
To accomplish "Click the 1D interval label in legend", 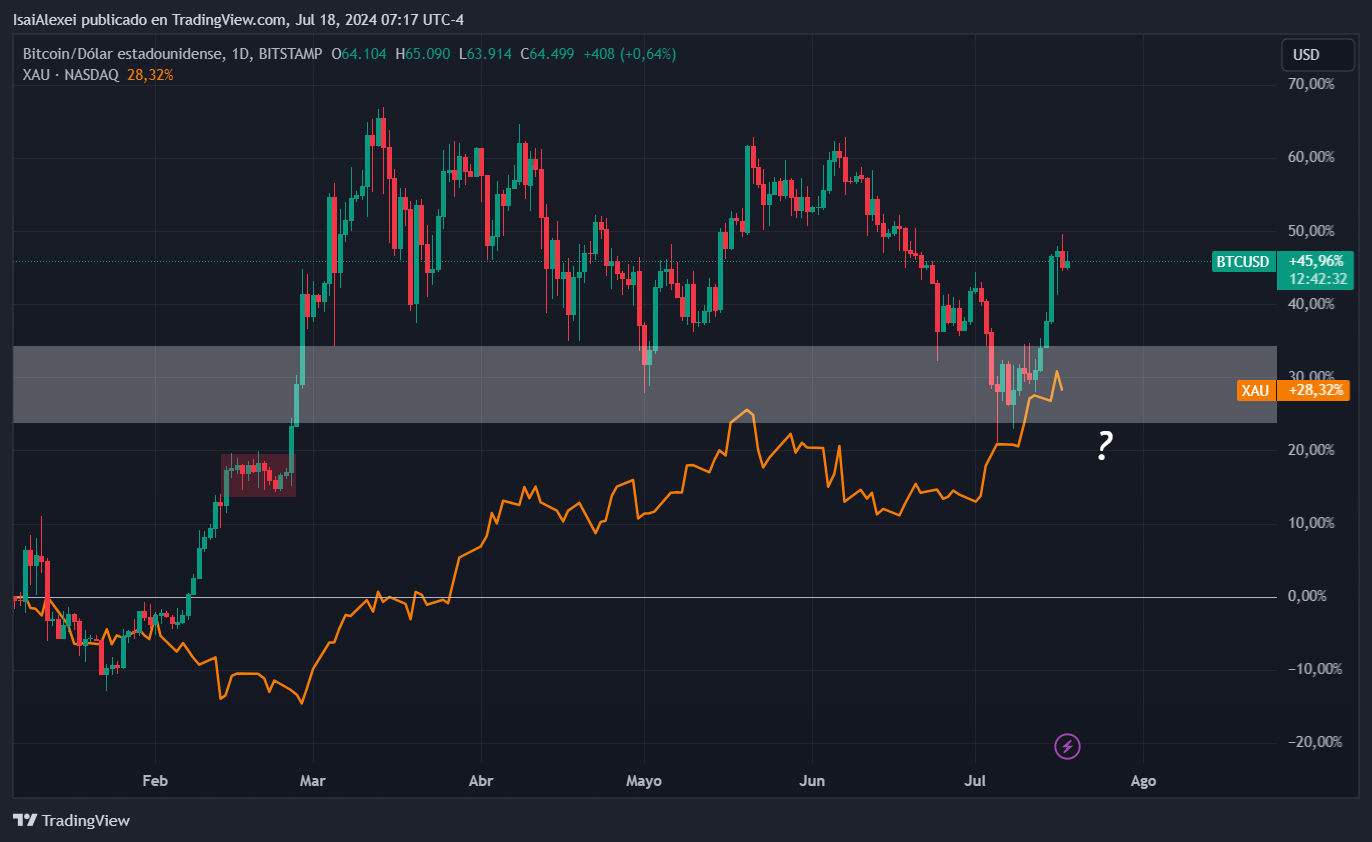I will (x=240, y=54).
